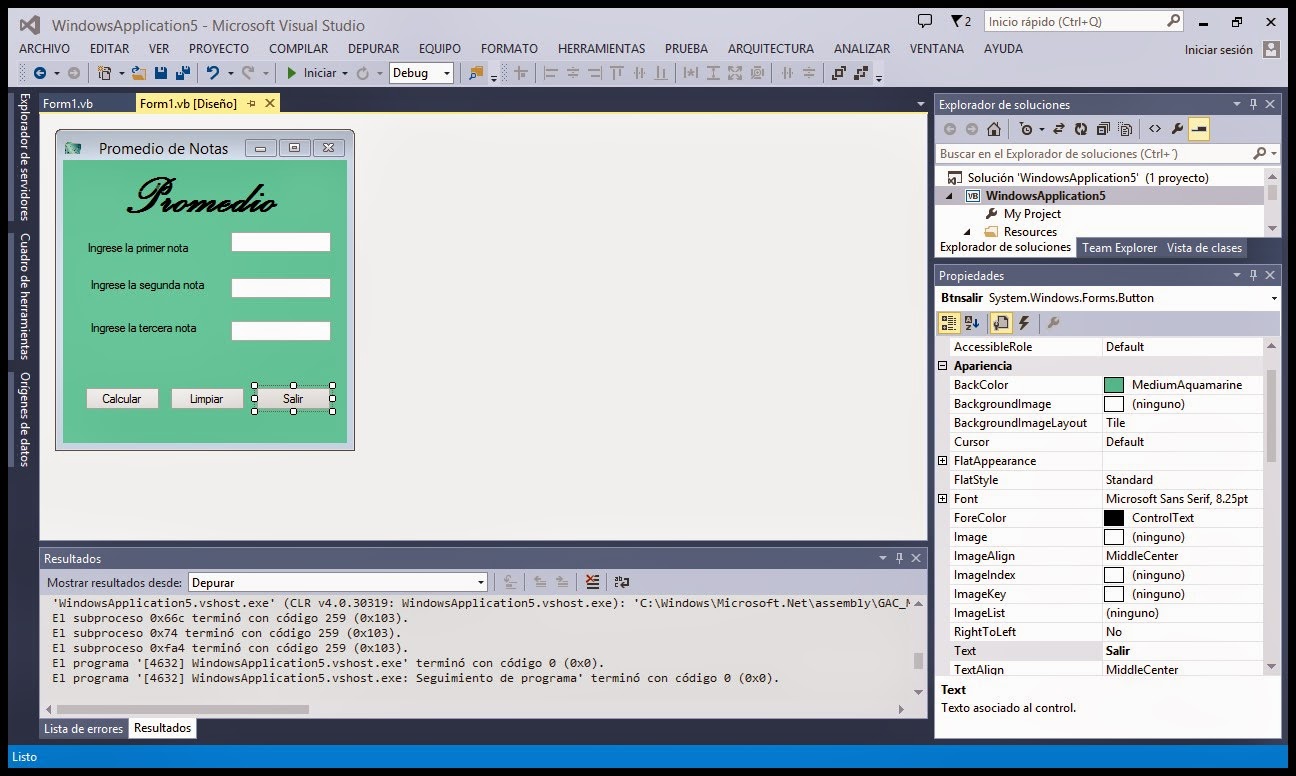Viewport: 1296px width, 776px height.
Task: Click the Refresh icon in Solution Explorer
Action: pos(1081,128)
